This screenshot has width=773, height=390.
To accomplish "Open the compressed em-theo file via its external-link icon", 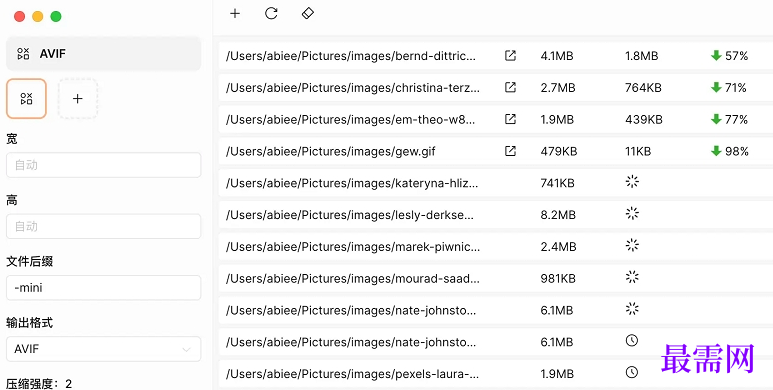I will pos(510,119).
